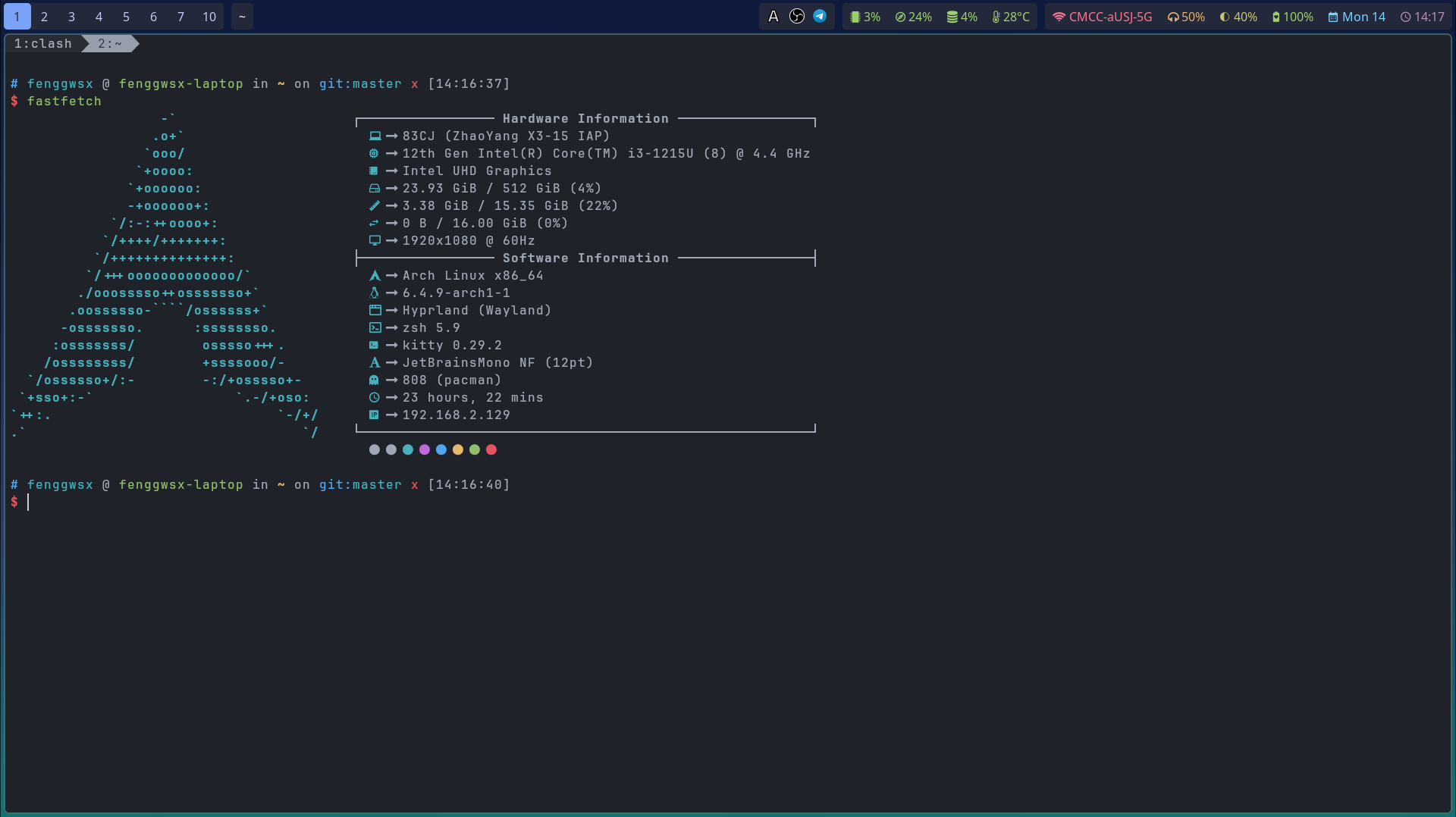This screenshot has width=1456, height=817.
Task: Click the tilde window title in bar
Action: [242, 17]
